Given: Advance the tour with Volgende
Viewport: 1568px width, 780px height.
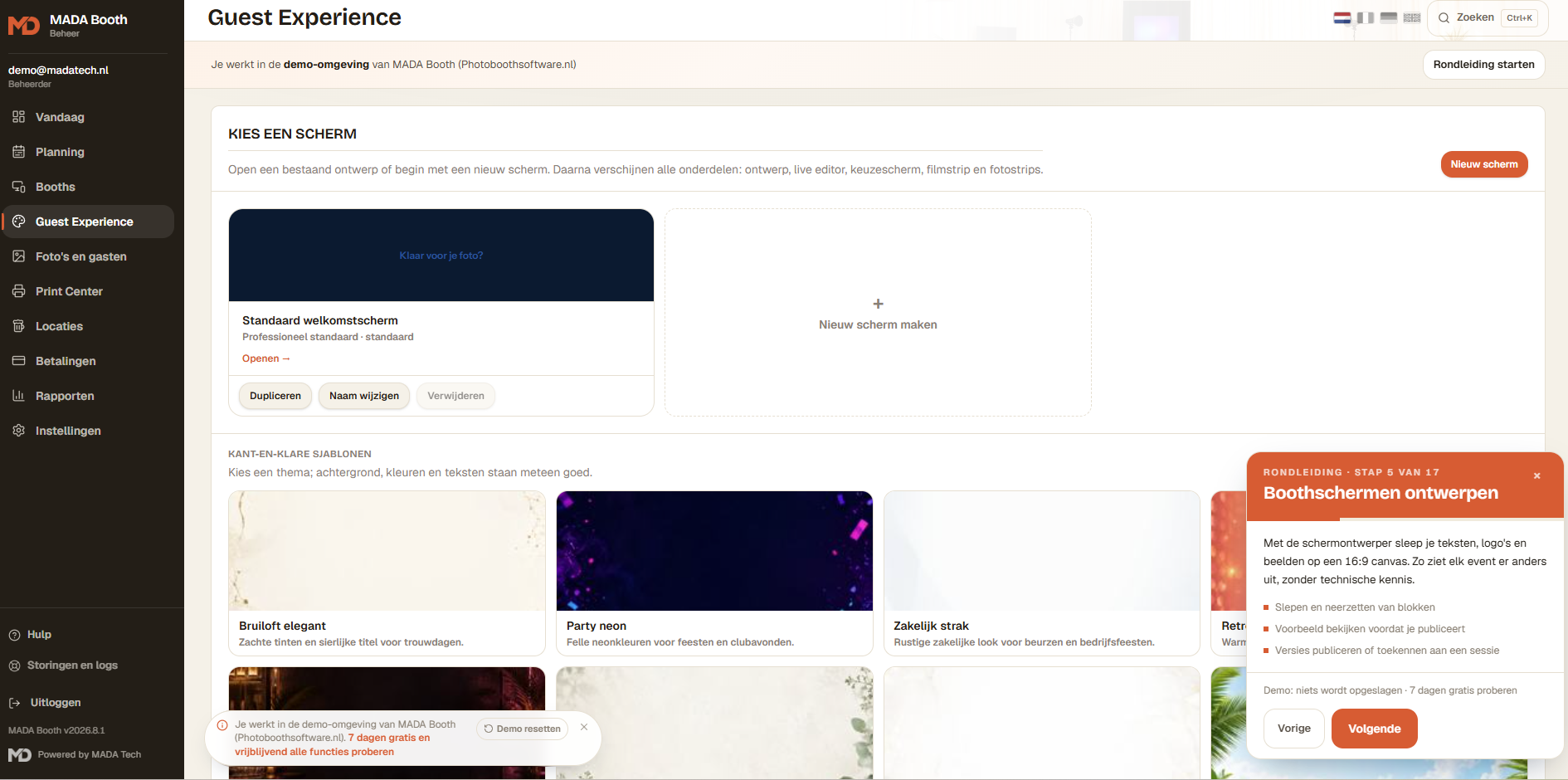Looking at the screenshot, I should [x=1375, y=729].
